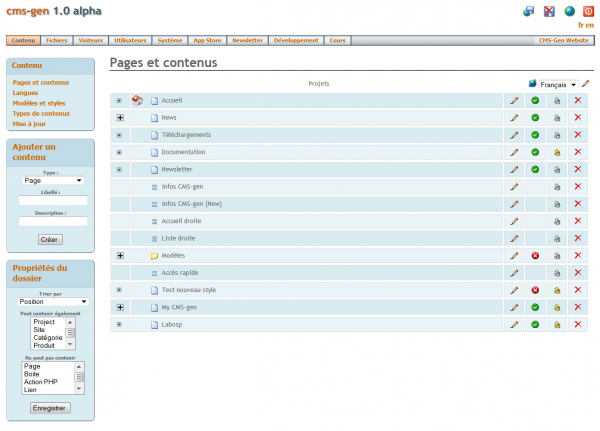Open the Type dropdown showing Page
The width and height of the screenshot is (600, 431).
coord(53,180)
